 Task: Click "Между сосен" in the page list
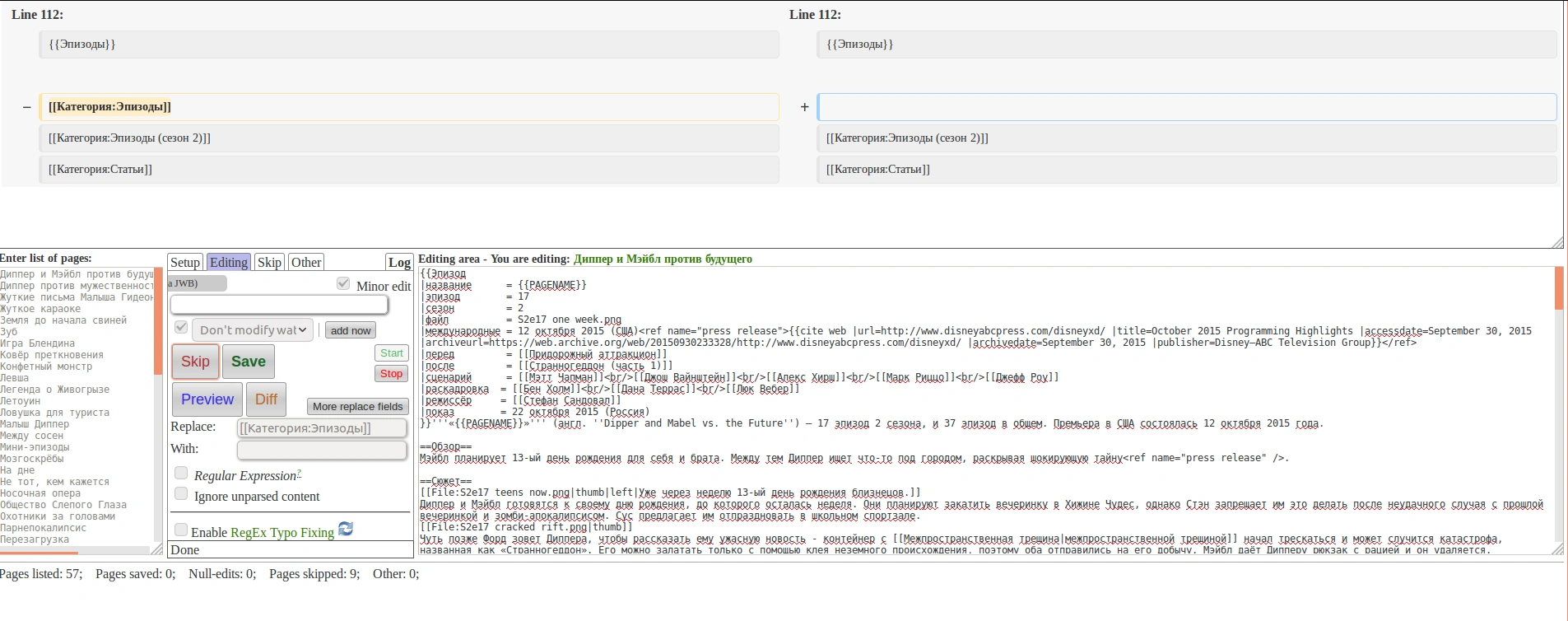(31, 436)
